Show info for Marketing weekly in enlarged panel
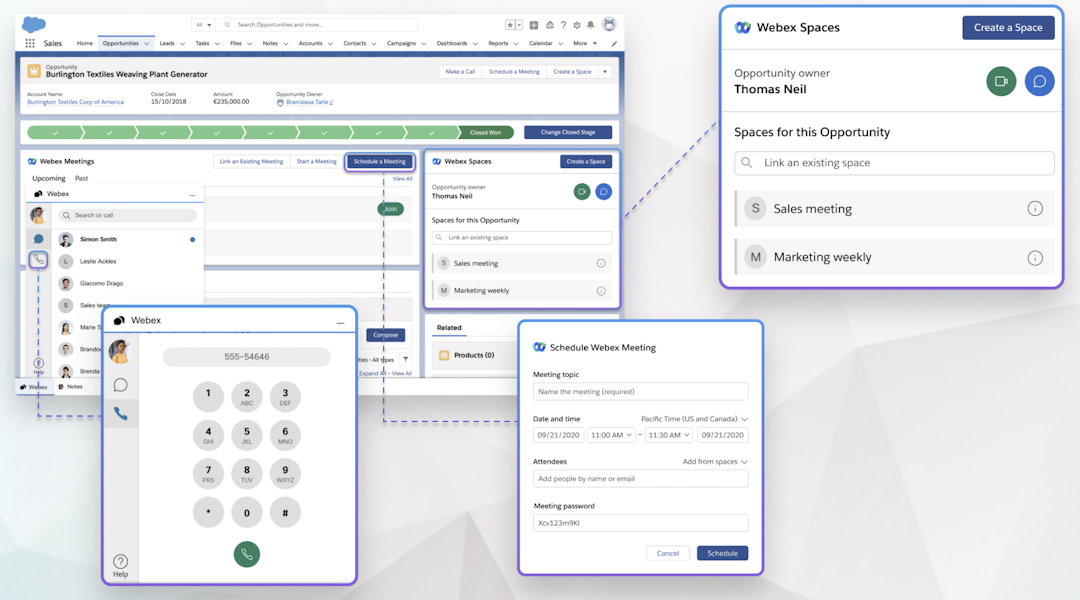 pyautogui.click(x=1035, y=258)
